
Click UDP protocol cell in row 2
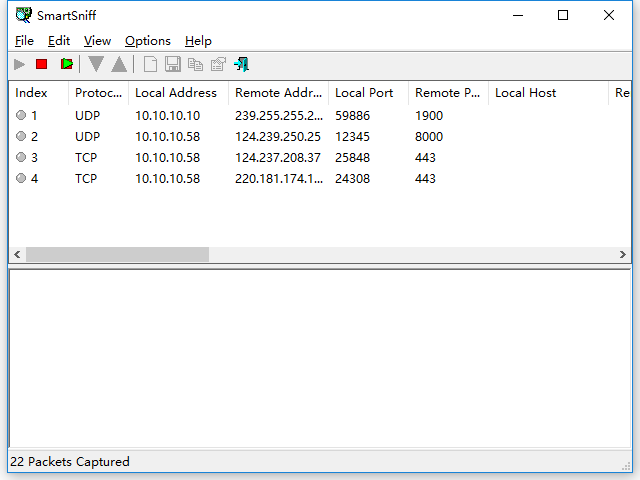click(x=87, y=137)
